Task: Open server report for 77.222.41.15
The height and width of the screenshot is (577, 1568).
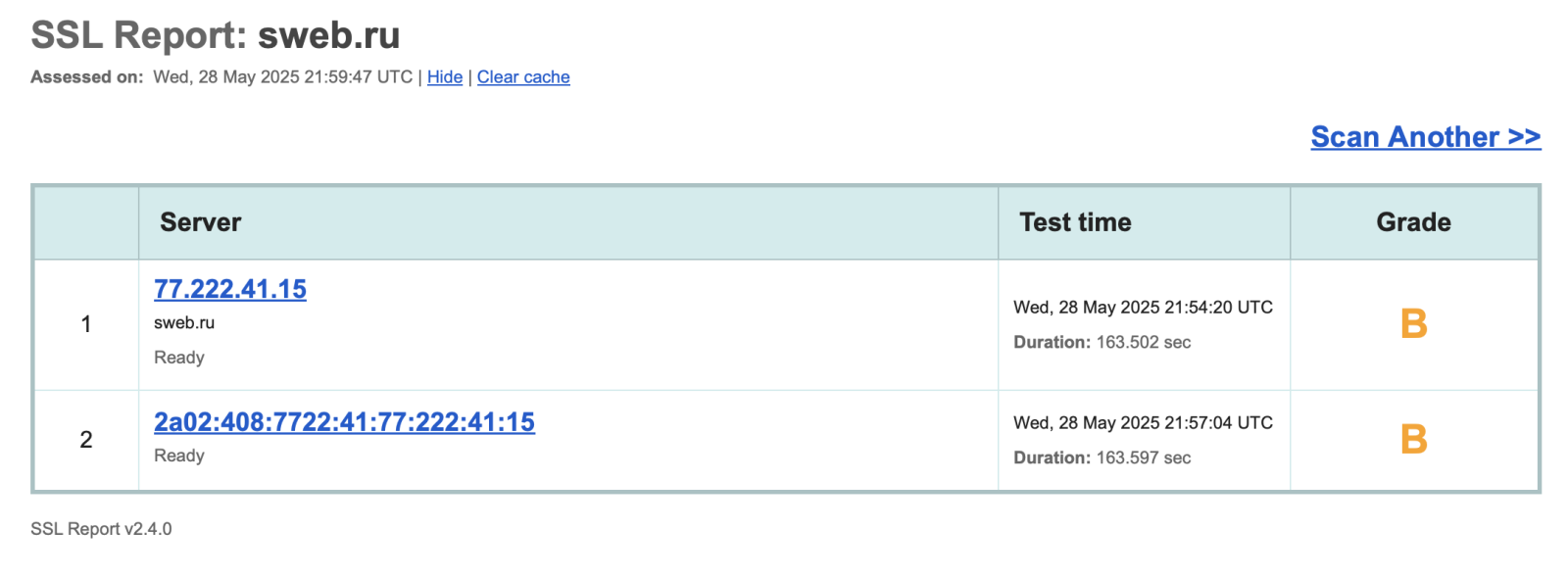Action: click(230, 289)
